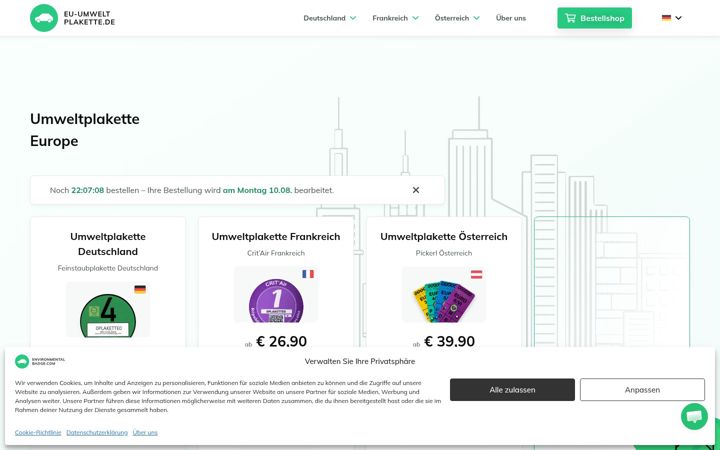Open the Bestellshop button
The height and width of the screenshot is (450, 720).
(595, 18)
